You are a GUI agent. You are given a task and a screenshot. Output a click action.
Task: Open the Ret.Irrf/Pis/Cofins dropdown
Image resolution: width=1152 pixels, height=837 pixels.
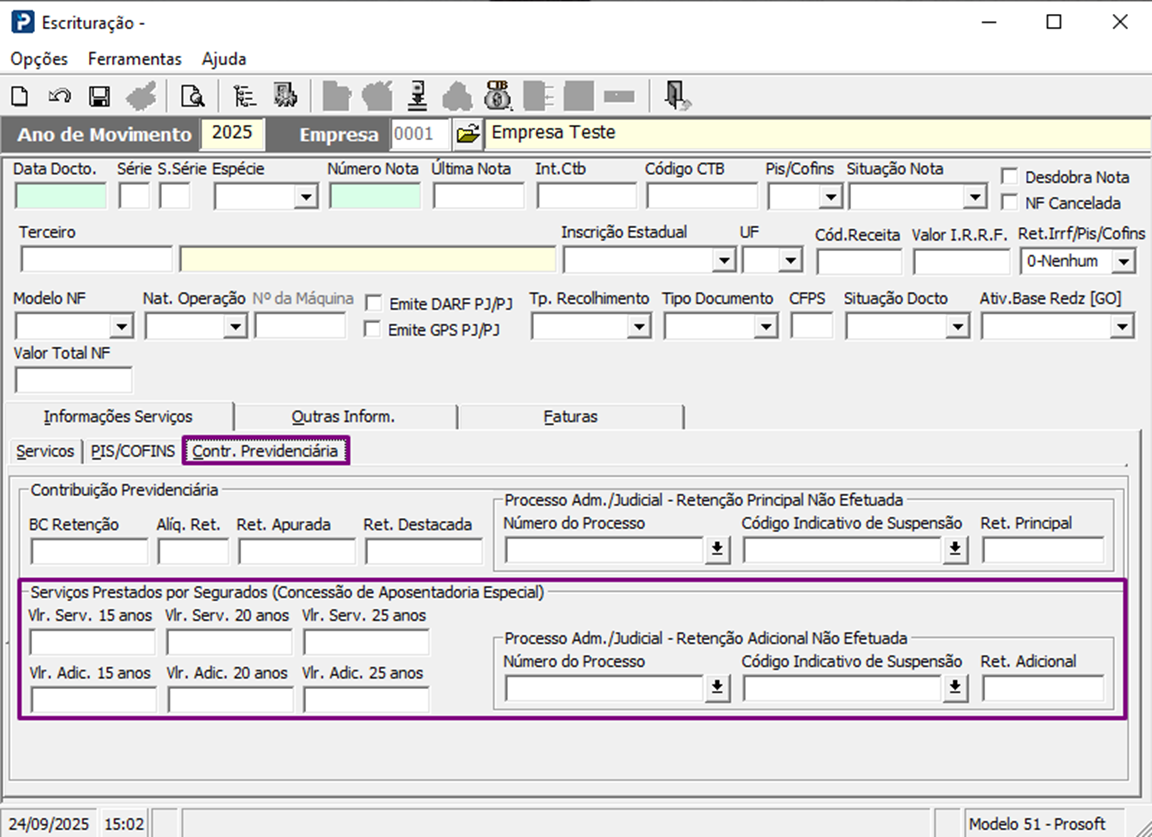1125,262
